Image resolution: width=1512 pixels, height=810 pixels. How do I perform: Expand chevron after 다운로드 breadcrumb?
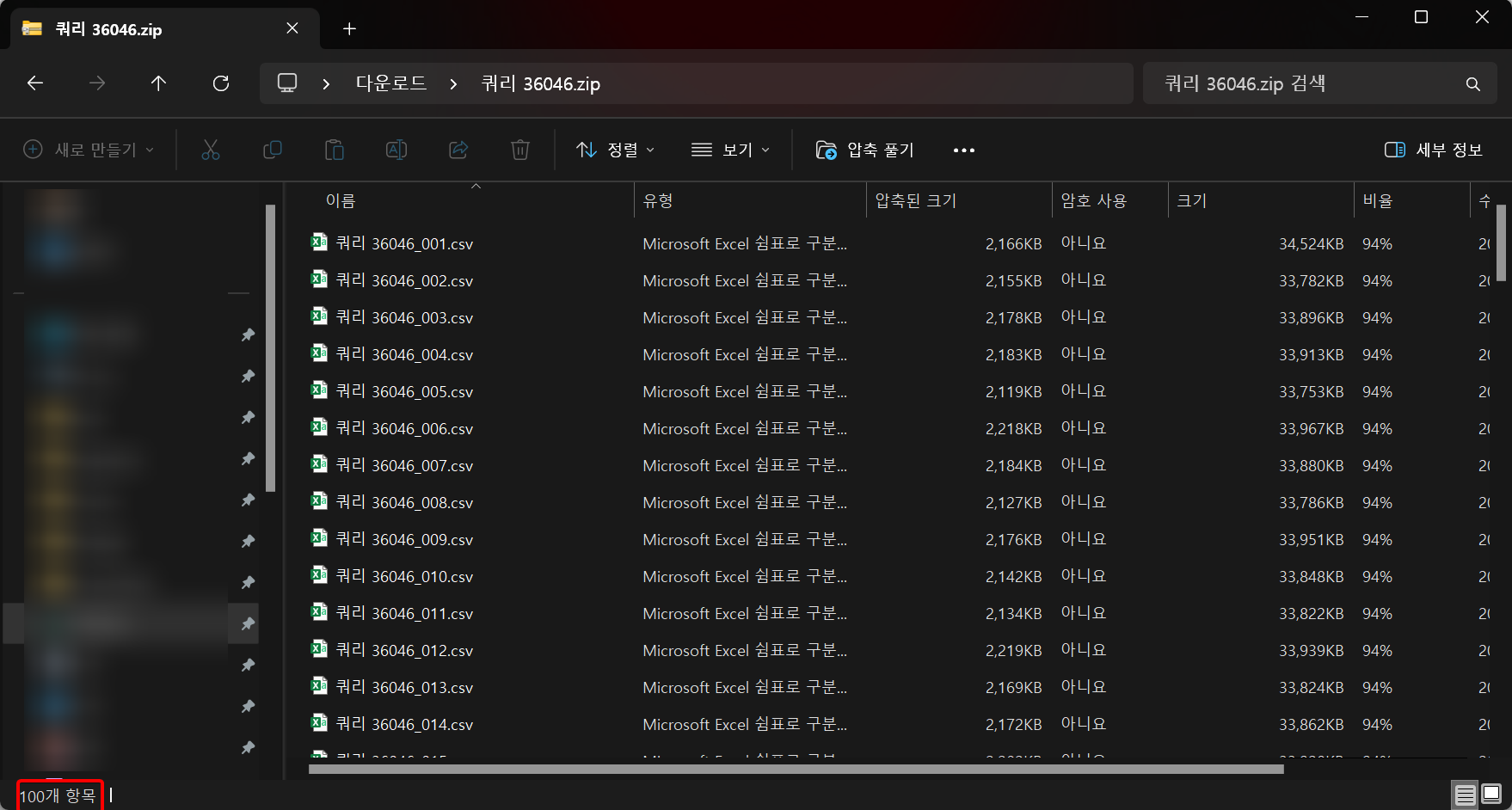pyautogui.click(x=453, y=84)
